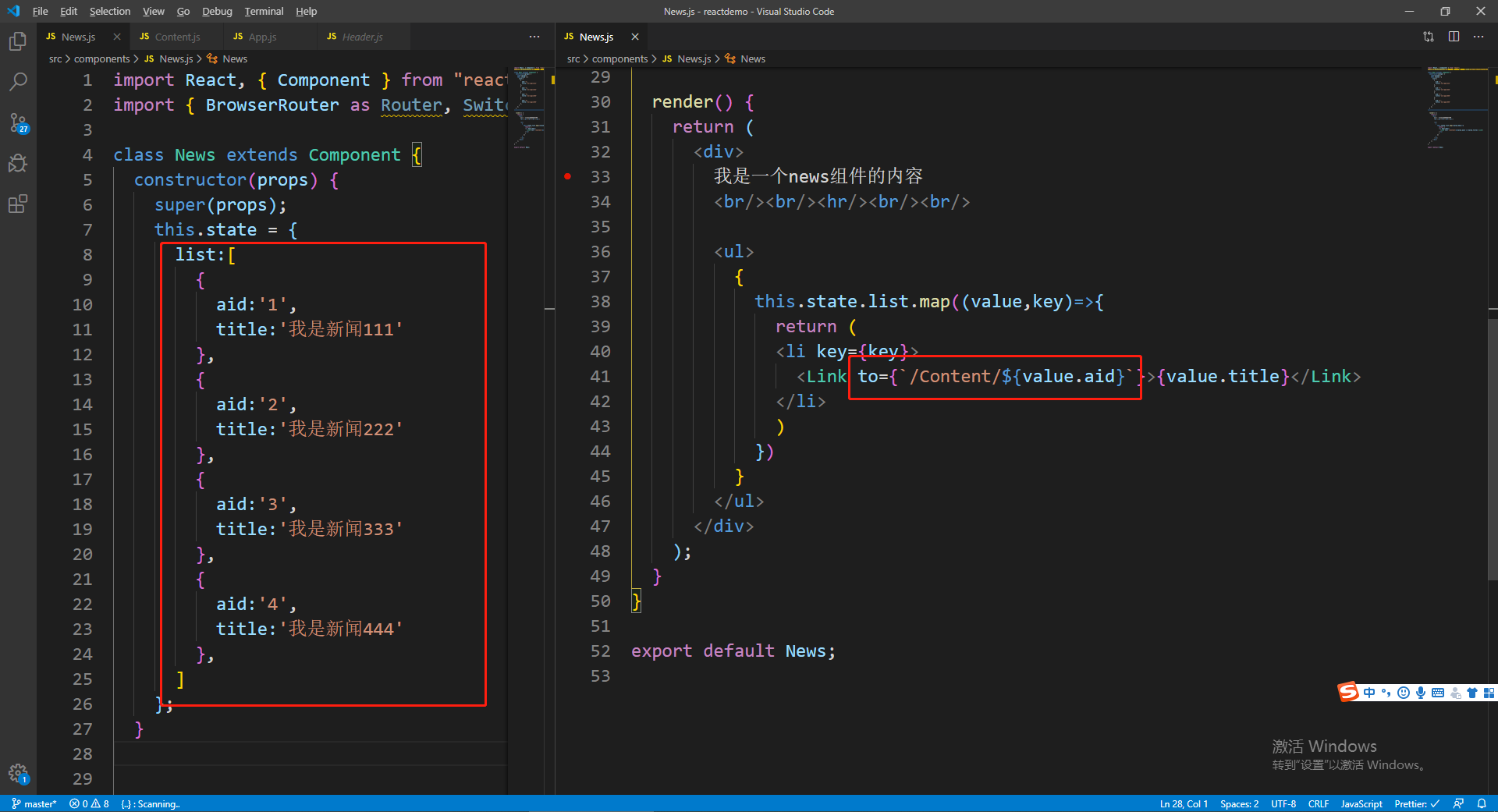Toggle Chinese/English input mode in Sogou bar

(x=1369, y=693)
